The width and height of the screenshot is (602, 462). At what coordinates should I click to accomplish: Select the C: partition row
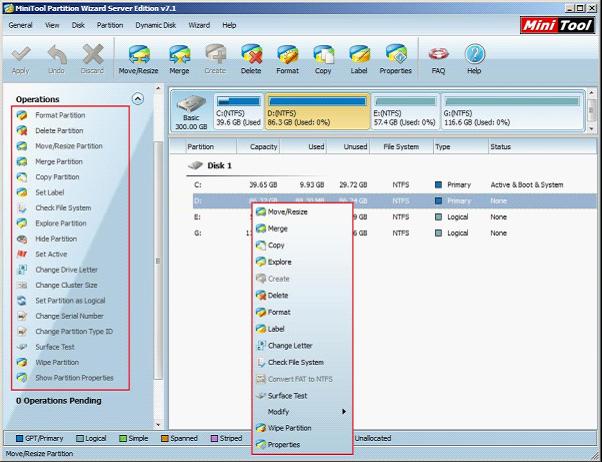(x=394, y=185)
